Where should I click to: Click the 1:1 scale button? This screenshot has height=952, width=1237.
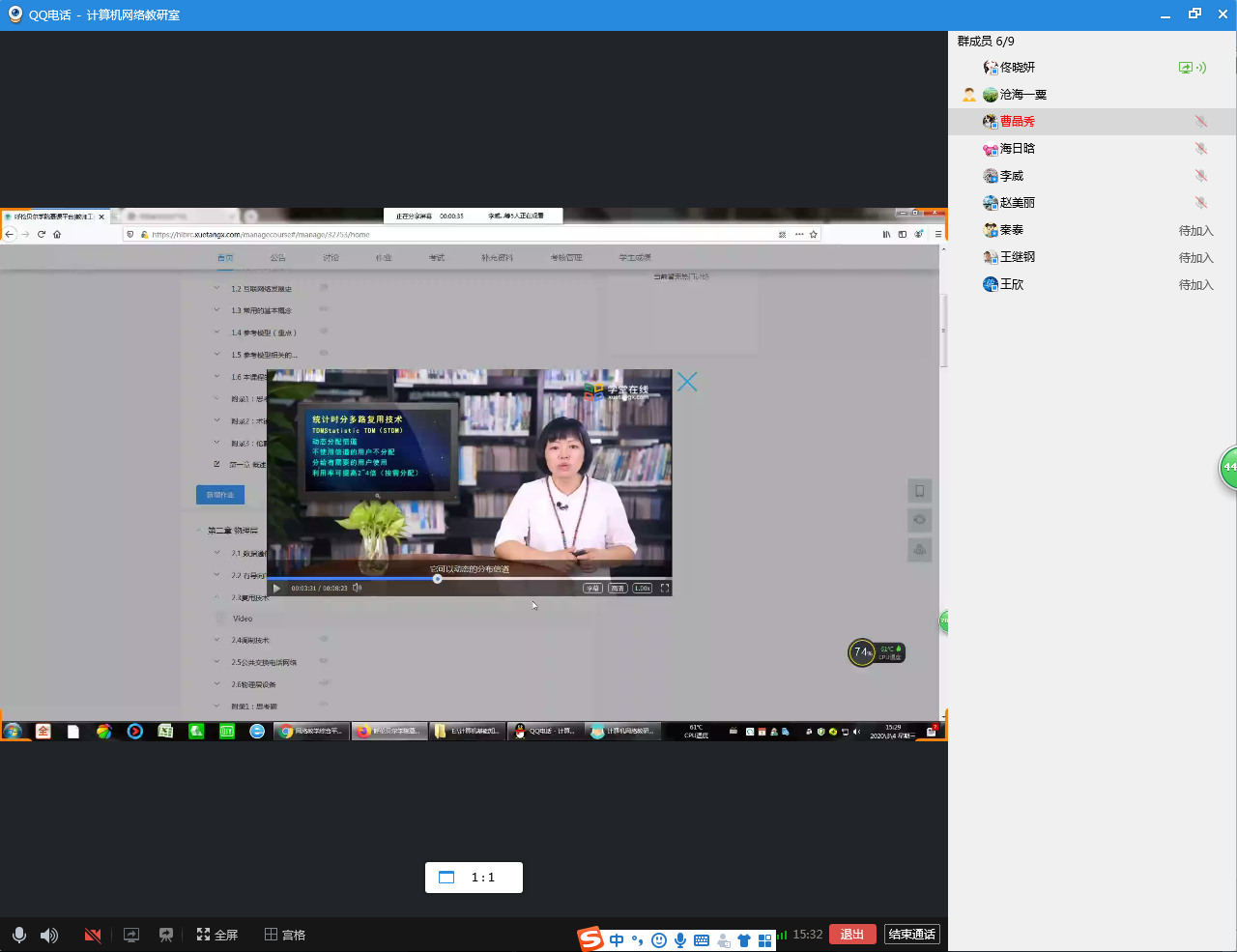click(x=474, y=878)
